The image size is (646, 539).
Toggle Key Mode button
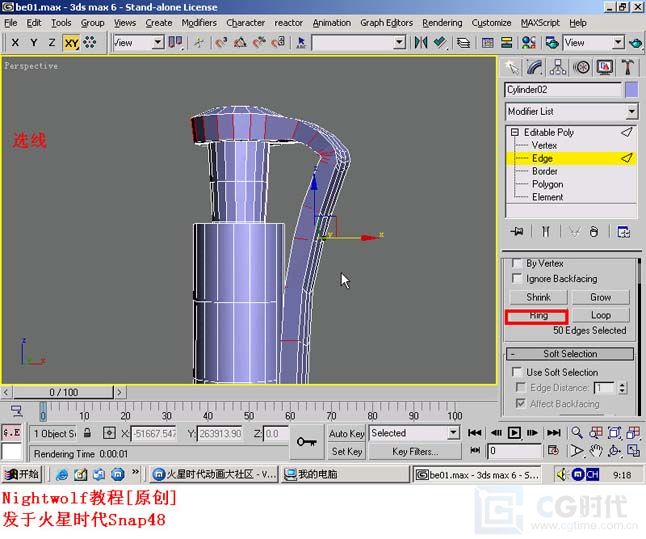pos(475,450)
